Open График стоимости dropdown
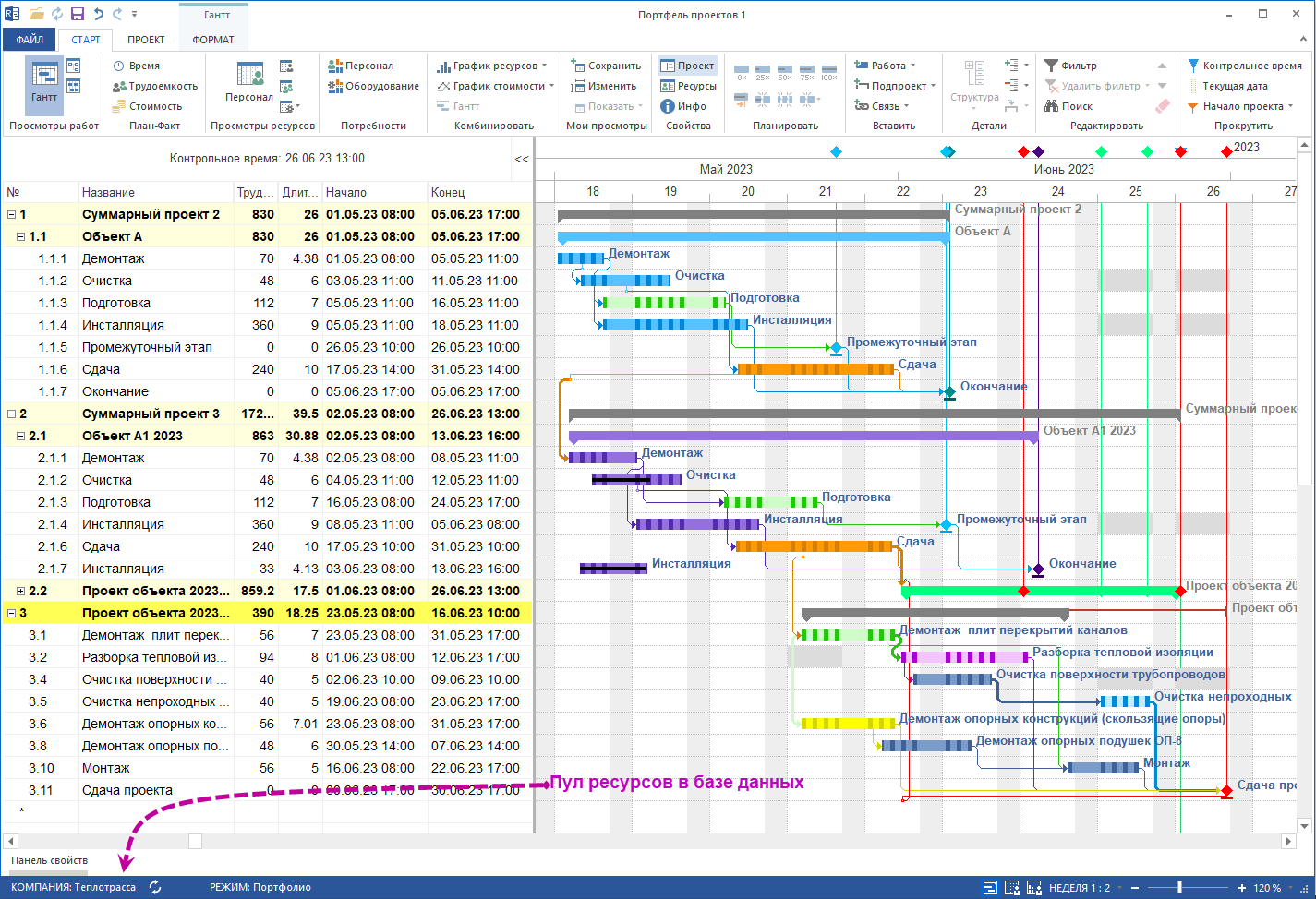 (x=496, y=86)
